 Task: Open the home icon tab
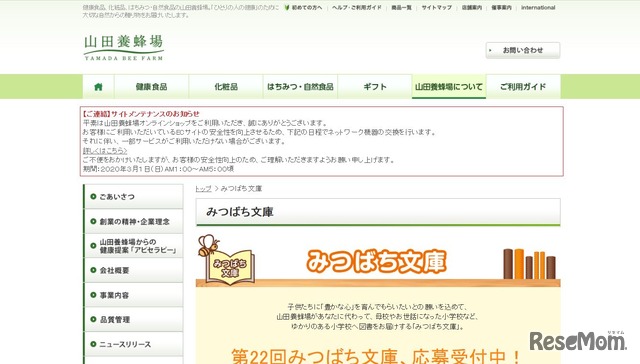tap(98, 87)
